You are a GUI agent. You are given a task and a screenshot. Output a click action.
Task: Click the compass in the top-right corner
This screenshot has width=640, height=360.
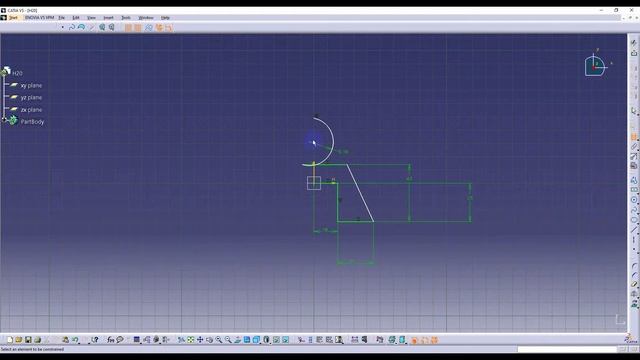595,65
